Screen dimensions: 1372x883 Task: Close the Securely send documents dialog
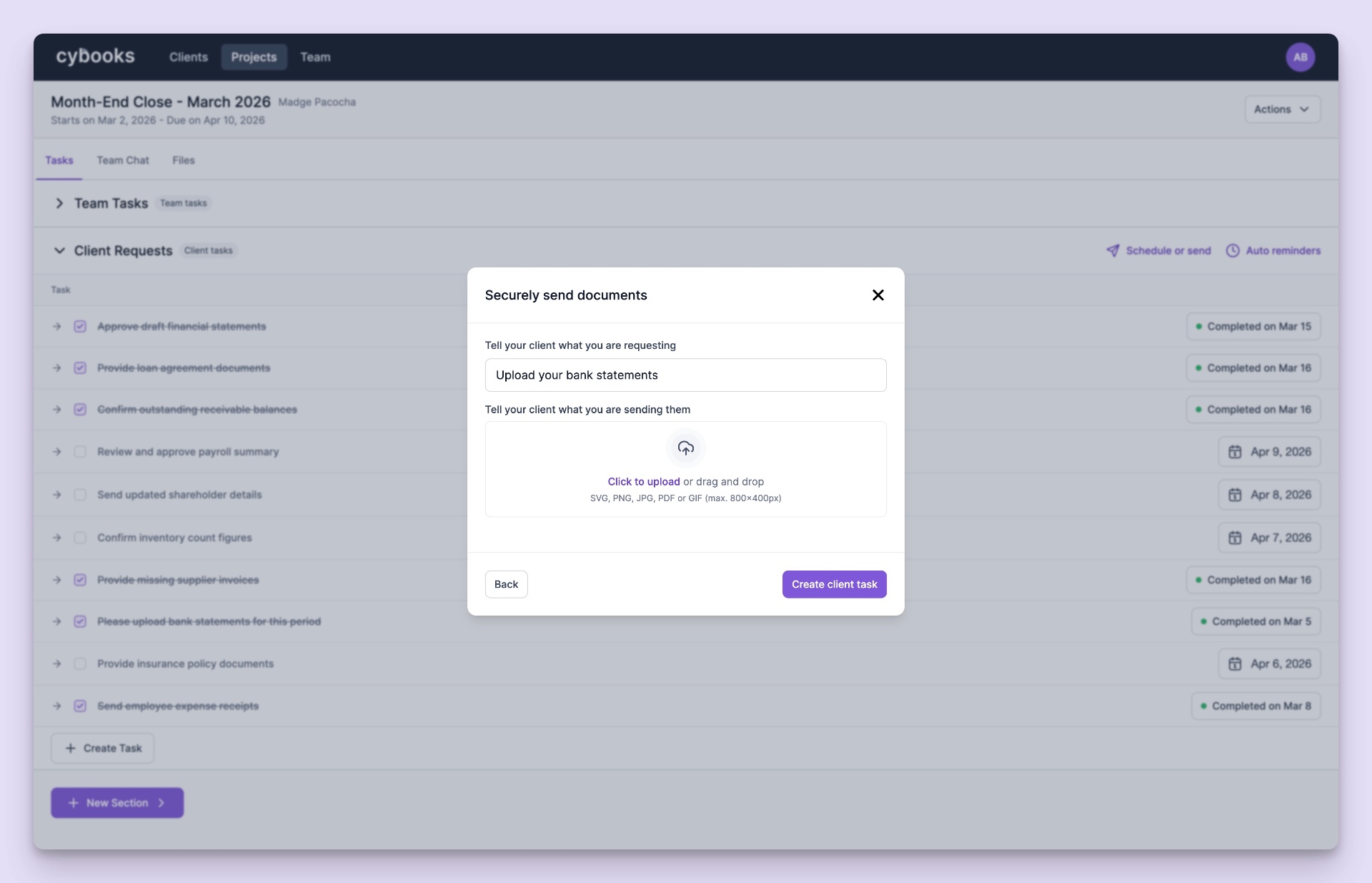878,295
